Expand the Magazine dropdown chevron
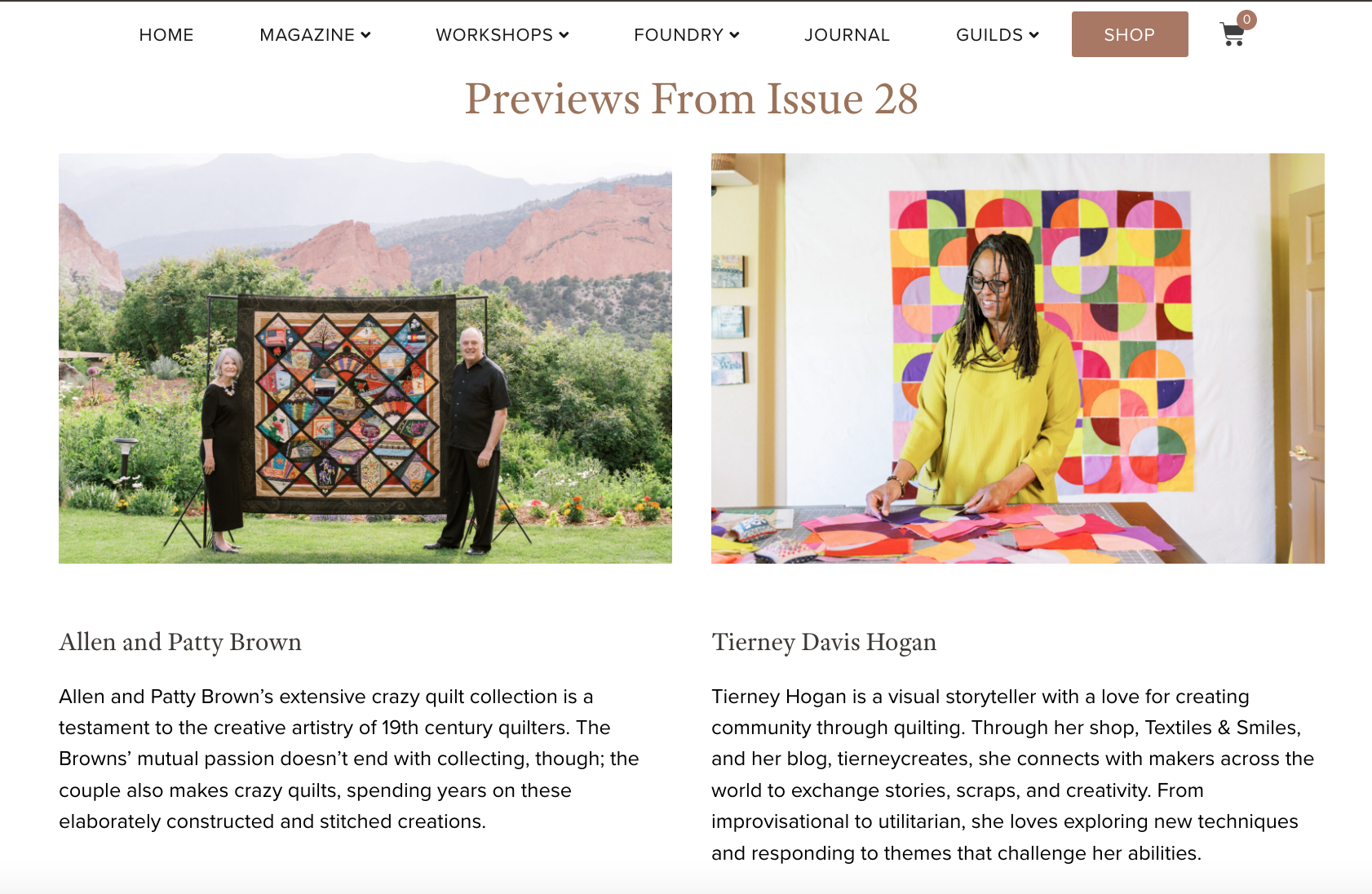Viewport: 1372px width, 894px height. (365, 35)
